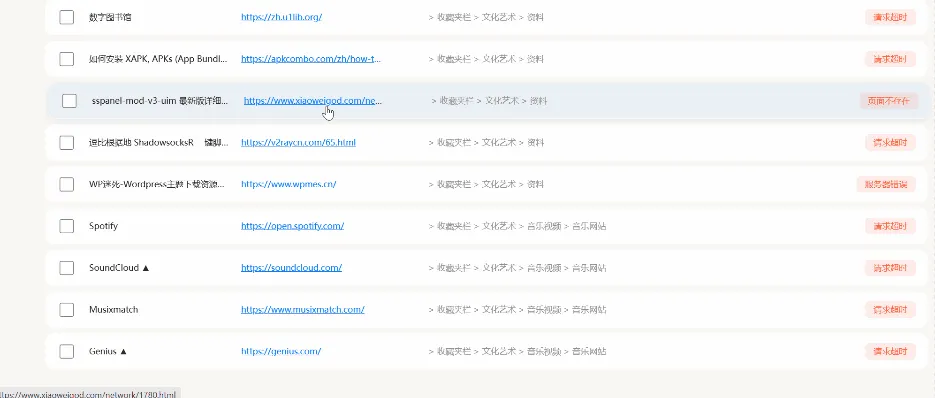Image resolution: width=935 pixels, height=398 pixels.
Task: Select the WP Wordpress bookmark checkbox
Action: (66, 184)
